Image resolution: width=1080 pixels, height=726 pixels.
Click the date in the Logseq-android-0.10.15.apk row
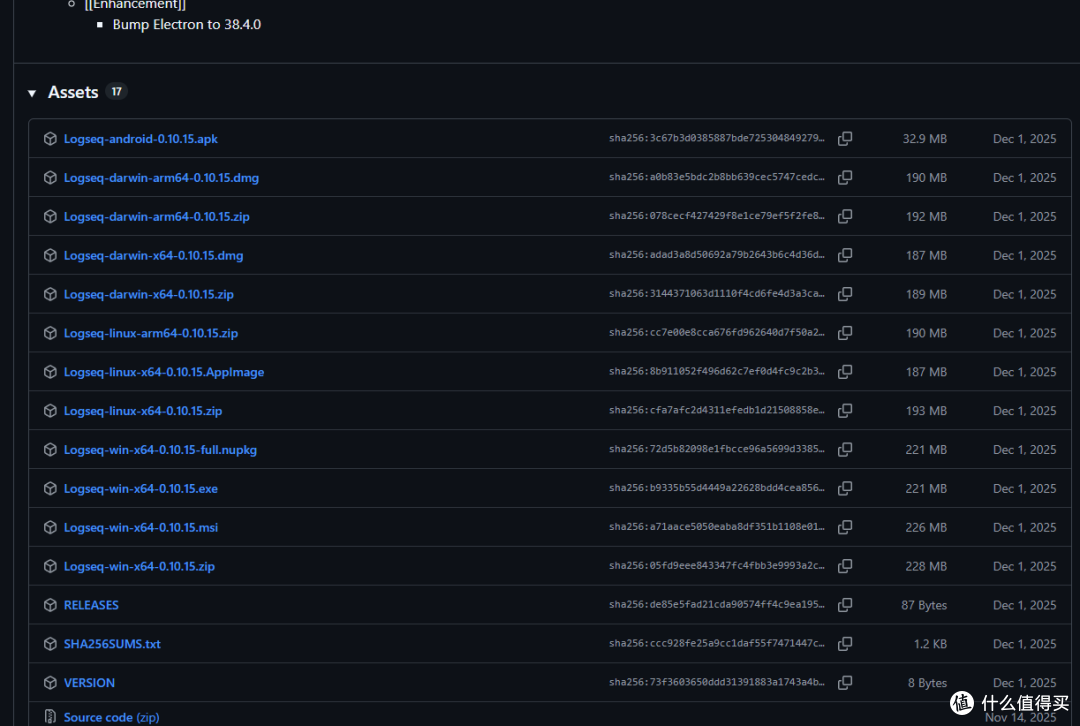(1024, 138)
